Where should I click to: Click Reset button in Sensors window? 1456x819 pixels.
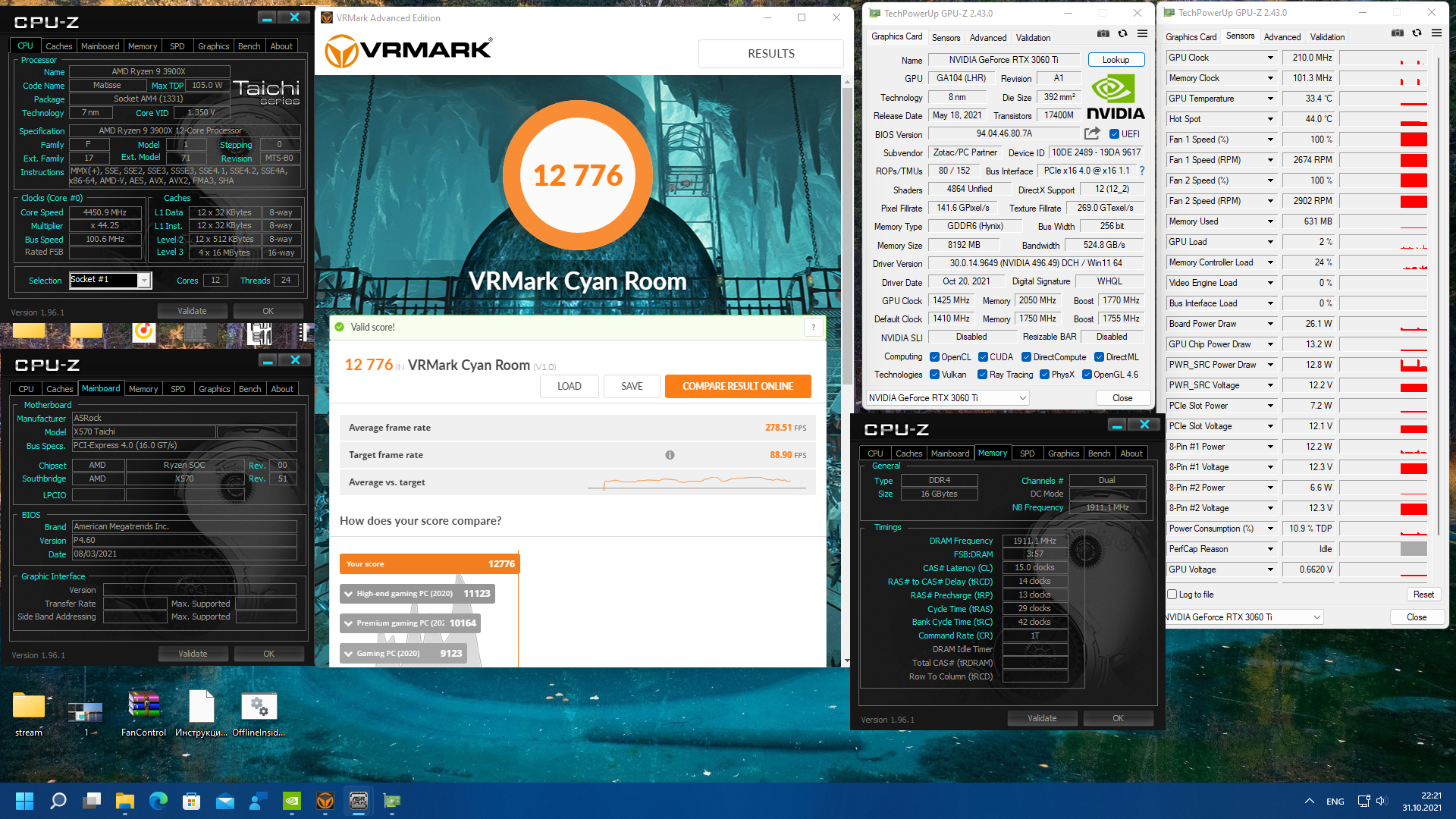[1423, 595]
